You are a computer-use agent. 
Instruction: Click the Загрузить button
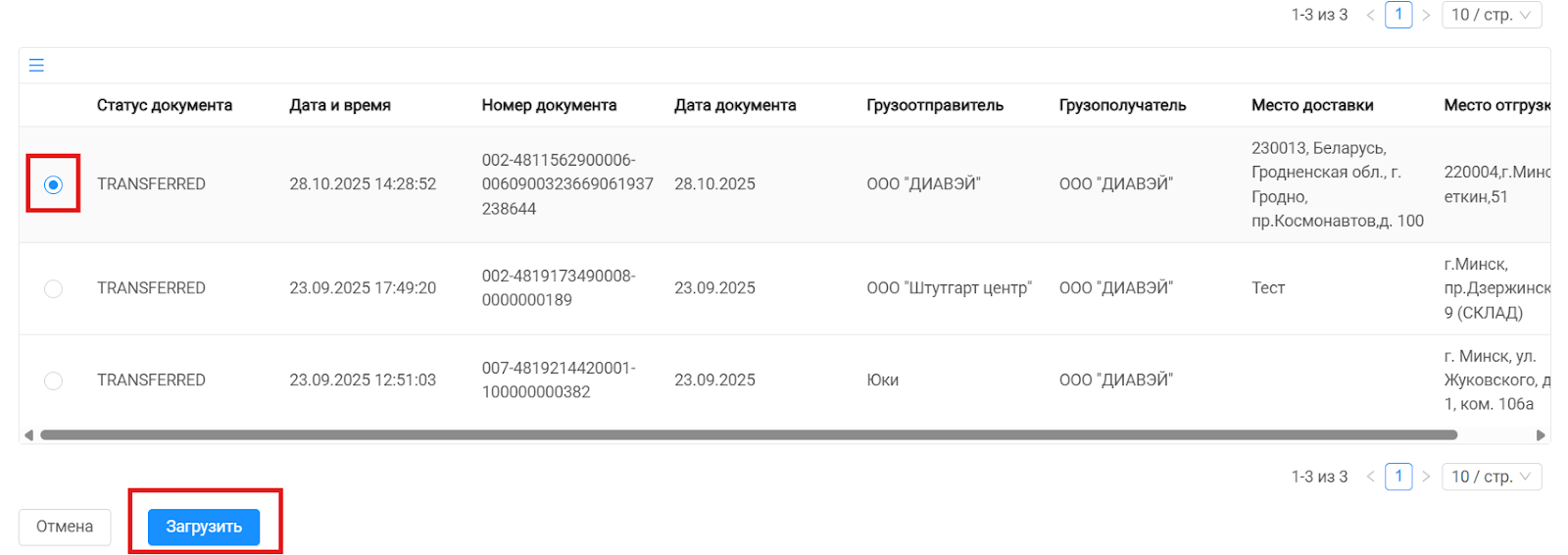pyautogui.click(x=204, y=527)
